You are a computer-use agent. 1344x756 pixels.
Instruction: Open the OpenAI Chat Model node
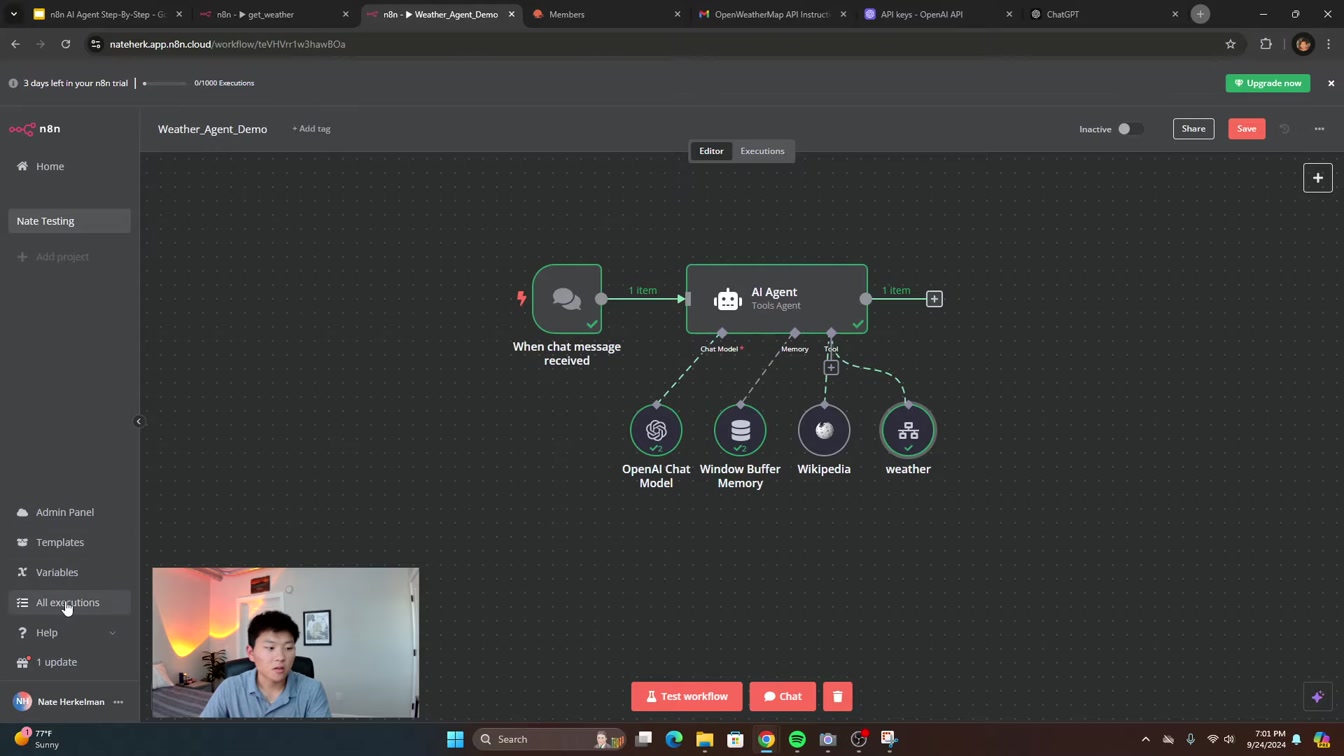click(656, 430)
